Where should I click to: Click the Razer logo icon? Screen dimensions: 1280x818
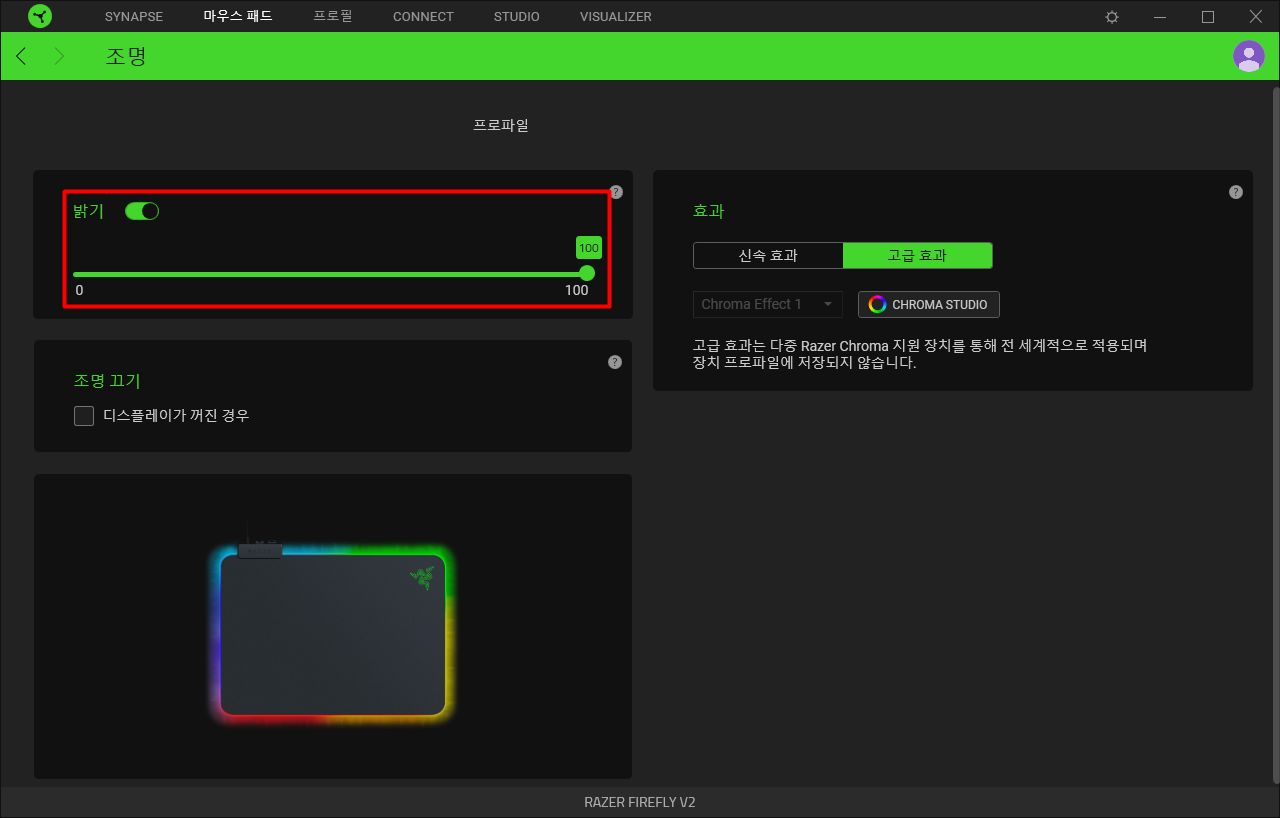[40, 16]
